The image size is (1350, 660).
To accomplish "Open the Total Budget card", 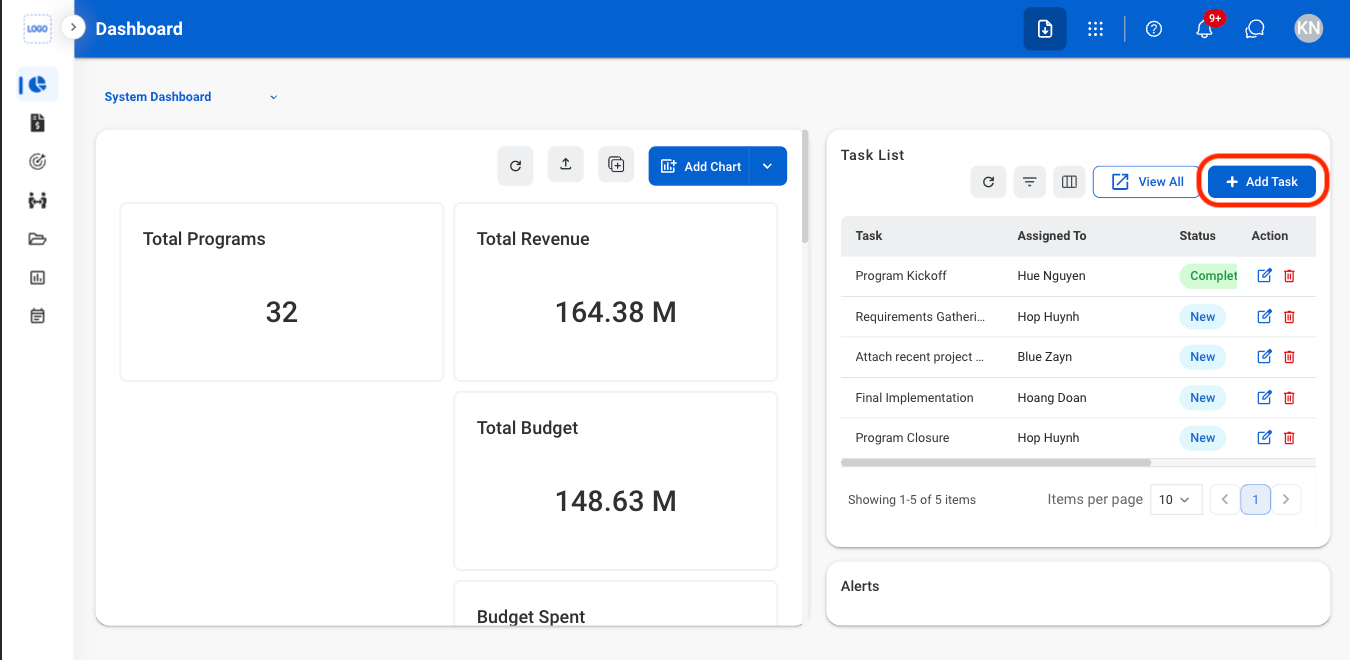I will (616, 481).
